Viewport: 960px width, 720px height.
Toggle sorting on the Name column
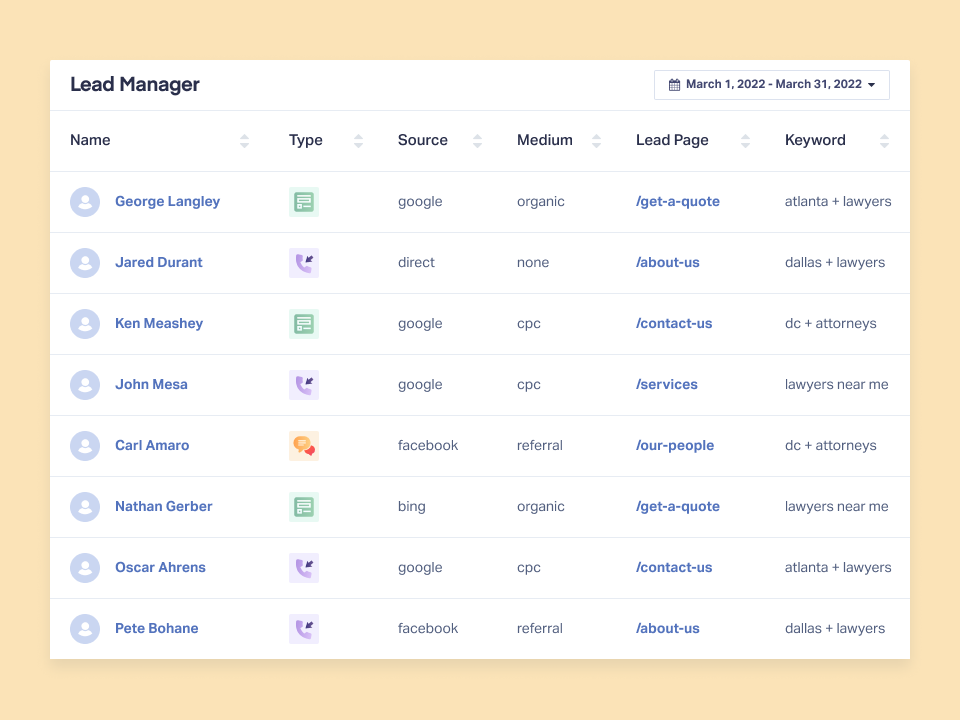(245, 140)
